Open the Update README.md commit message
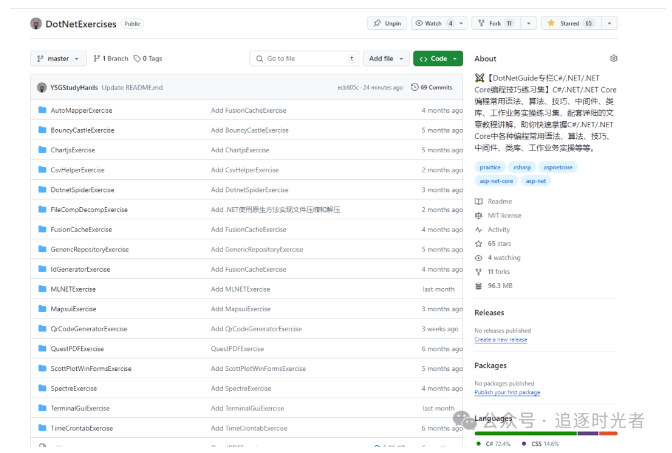This screenshot has height=453, width=672. click(132, 87)
